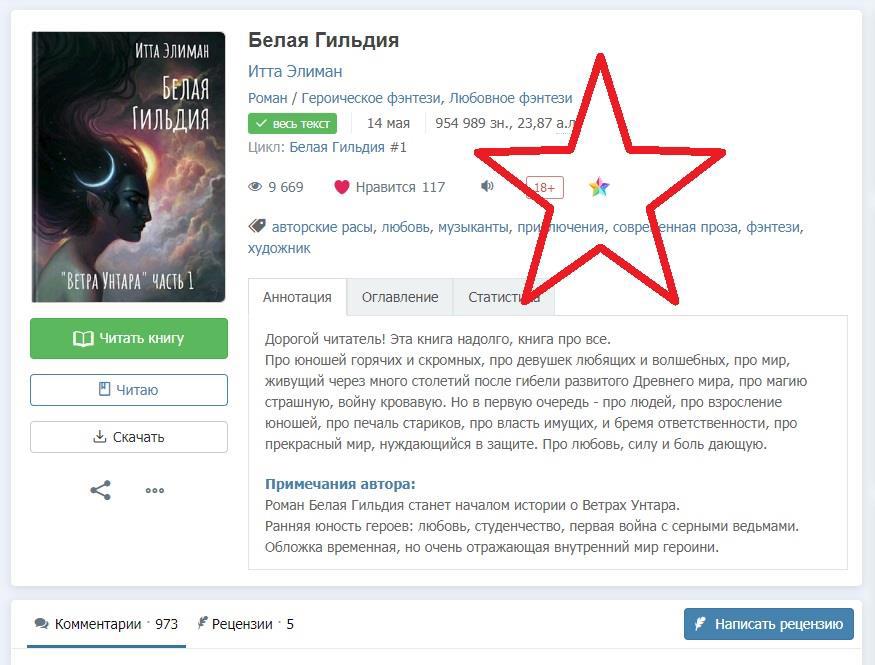The width and height of the screenshot is (875, 665).
Task: Click the share icon below Скачать
Action: point(100,490)
